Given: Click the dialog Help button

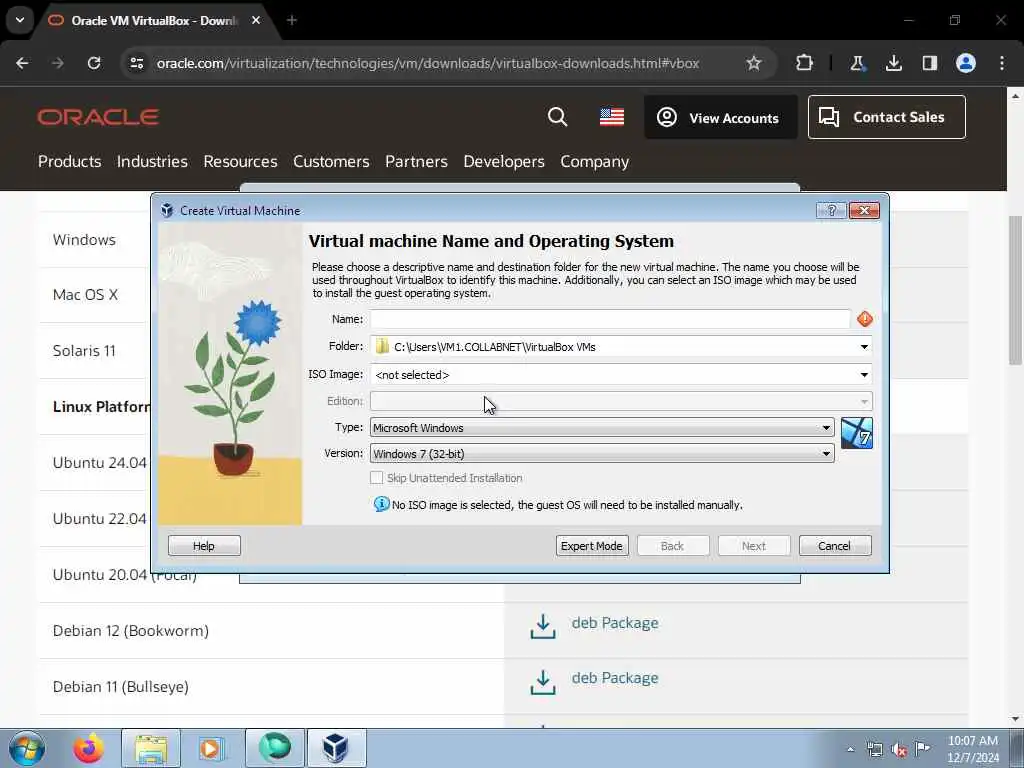Looking at the screenshot, I should click(x=204, y=546).
